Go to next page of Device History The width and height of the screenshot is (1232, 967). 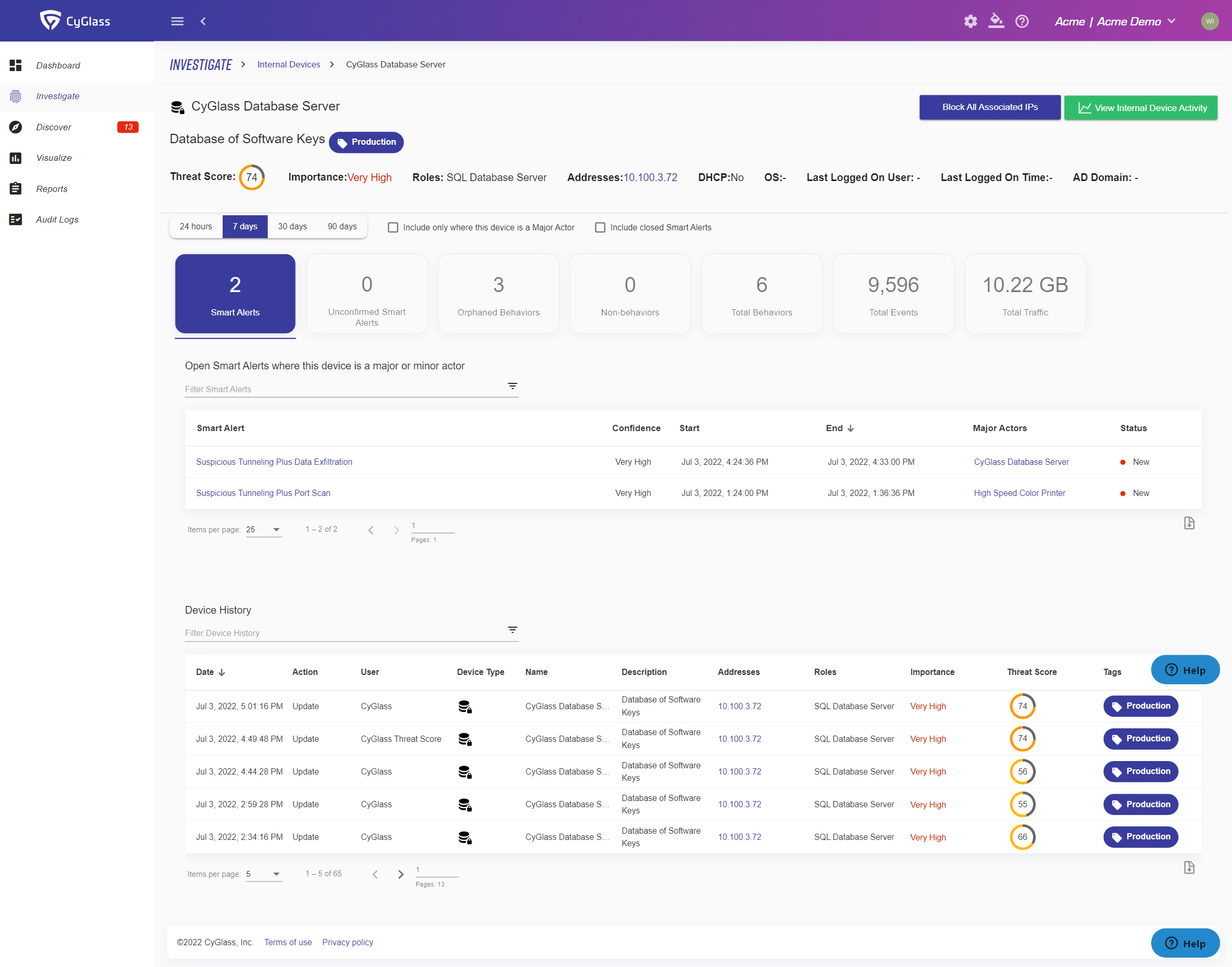coord(401,874)
